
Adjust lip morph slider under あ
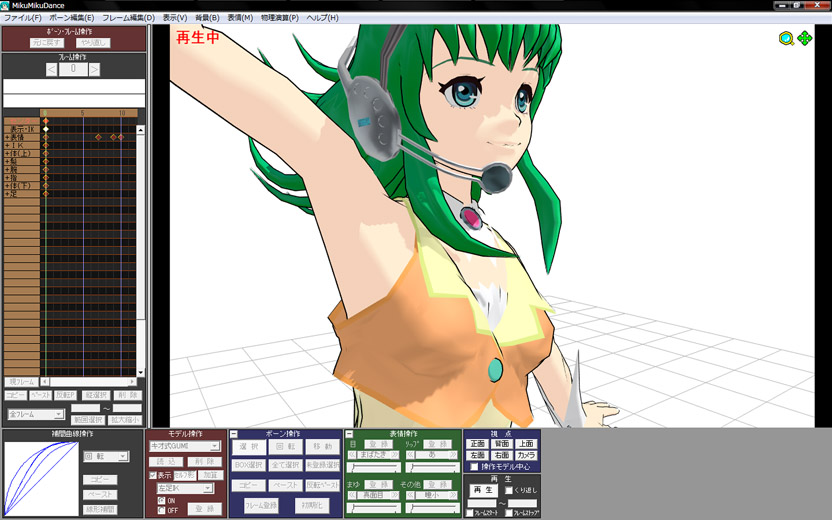[x=432, y=468]
